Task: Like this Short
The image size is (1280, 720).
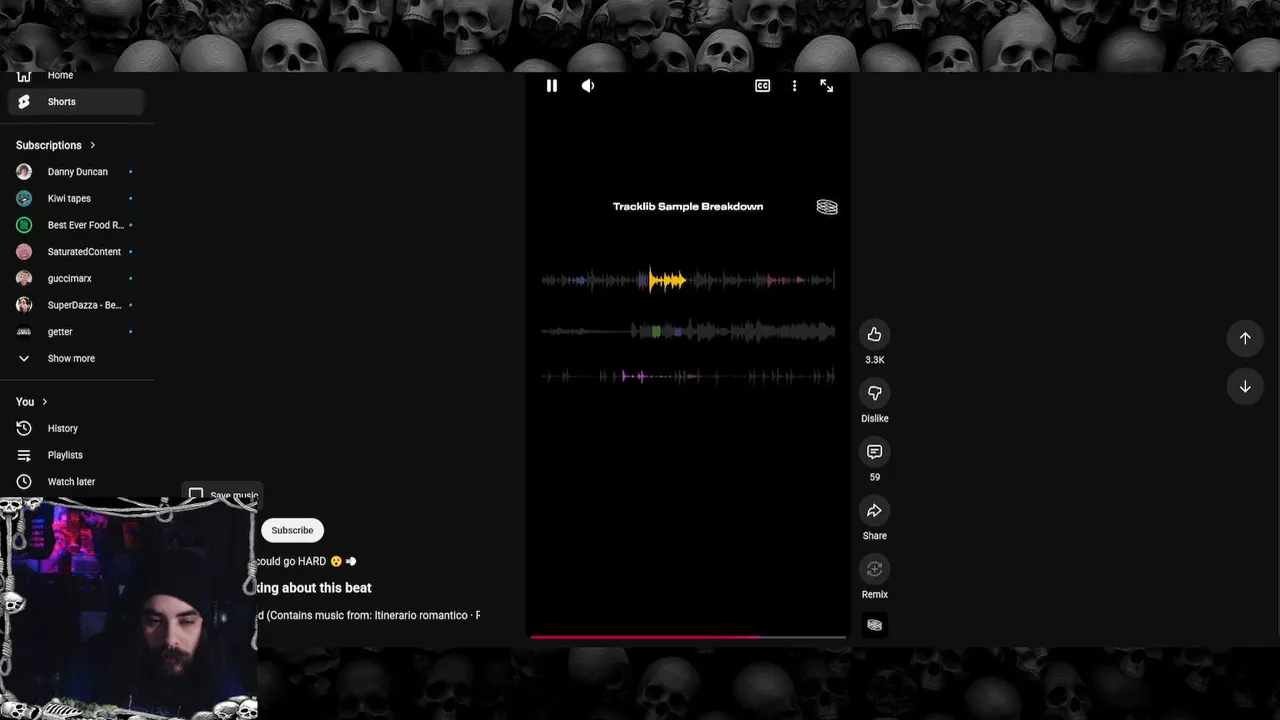Action: (874, 334)
